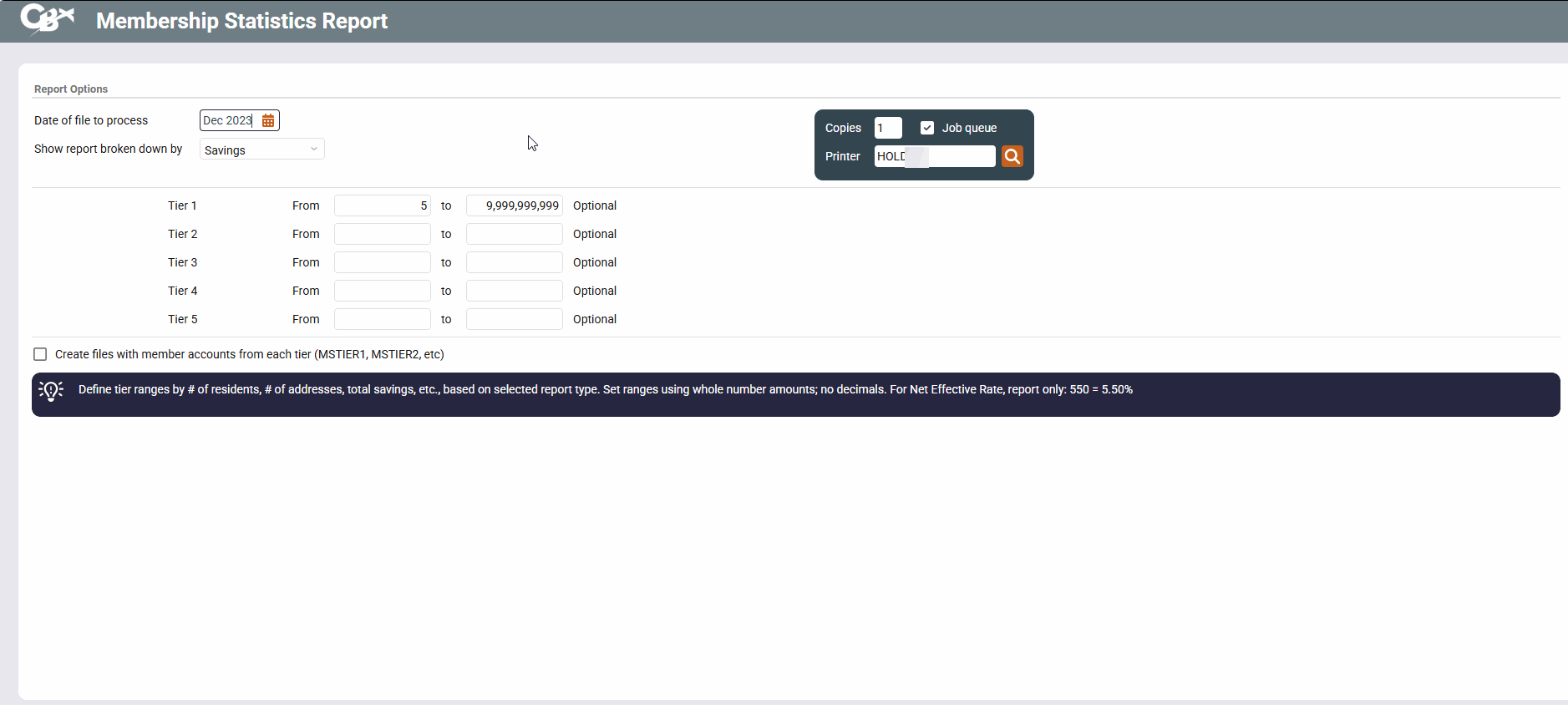Click the Copies input field
This screenshot has width=1568, height=705.
pyautogui.click(x=887, y=128)
